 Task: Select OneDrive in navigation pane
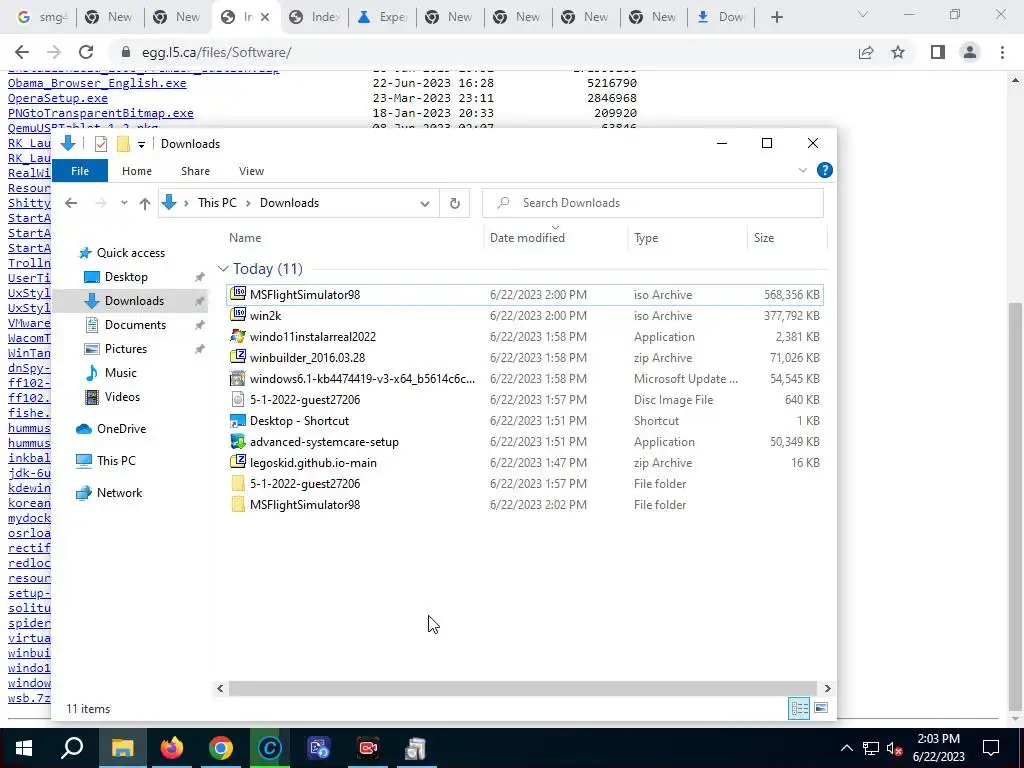point(121,429)
